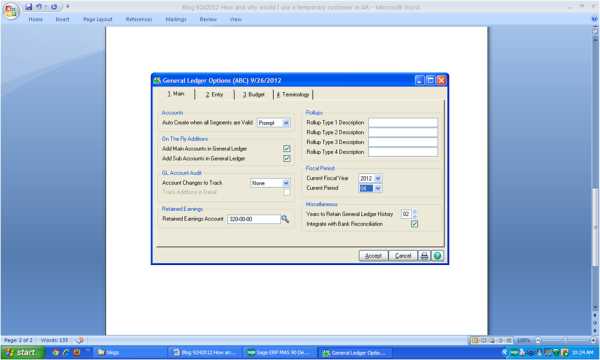Switch to Draft view icon

pyautogui.click(x=509, y=340)
